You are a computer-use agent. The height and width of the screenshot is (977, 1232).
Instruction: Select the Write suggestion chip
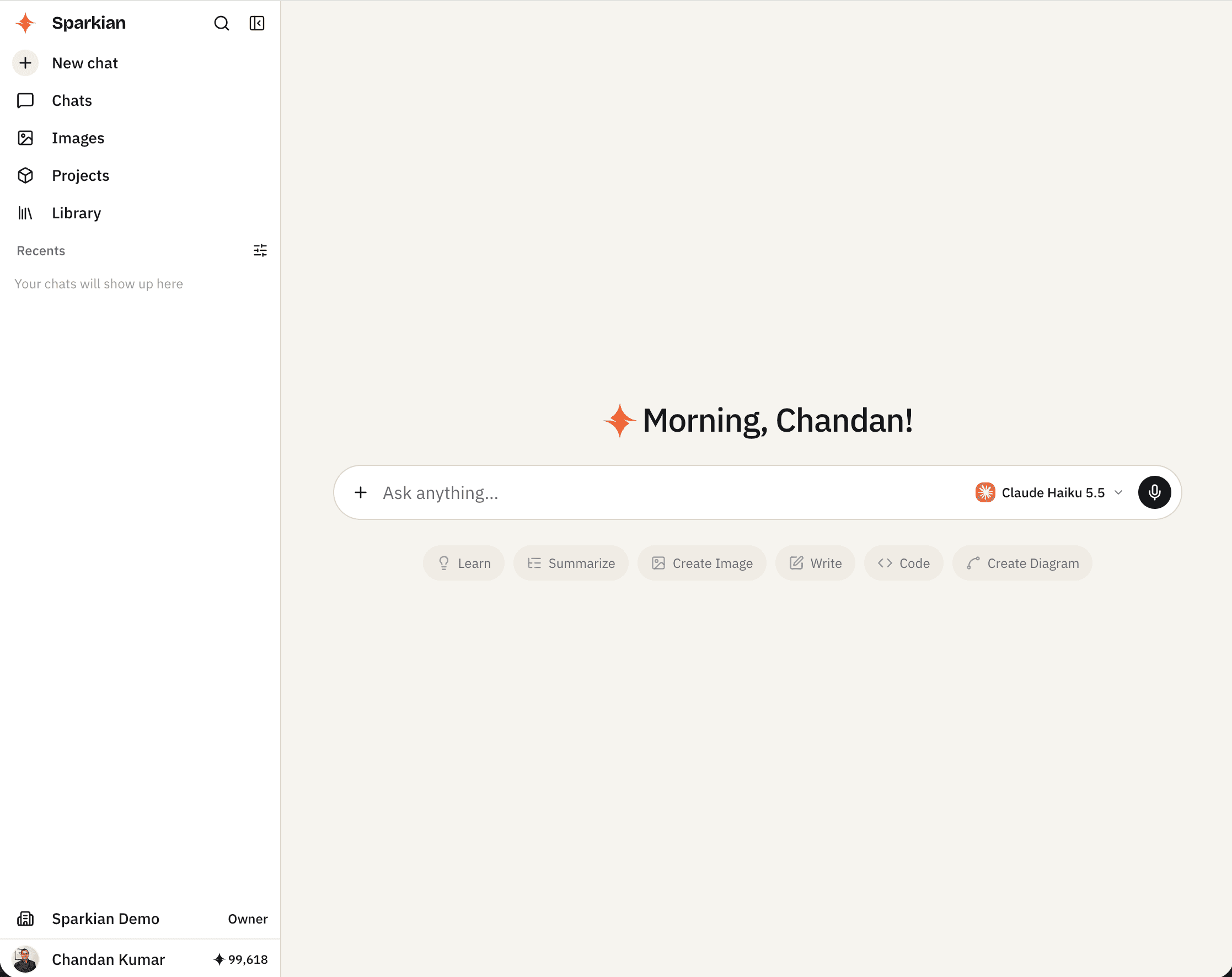click(x=816, y=563)
